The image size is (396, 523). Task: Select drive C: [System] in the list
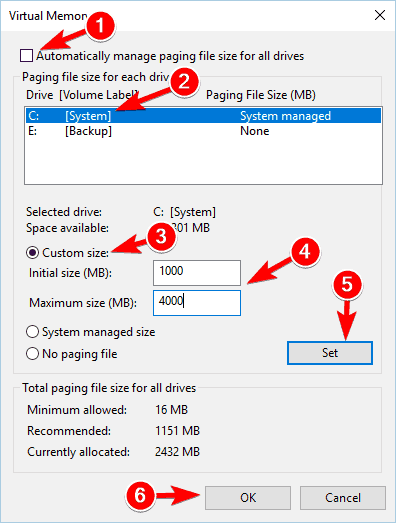click(203, 116)
